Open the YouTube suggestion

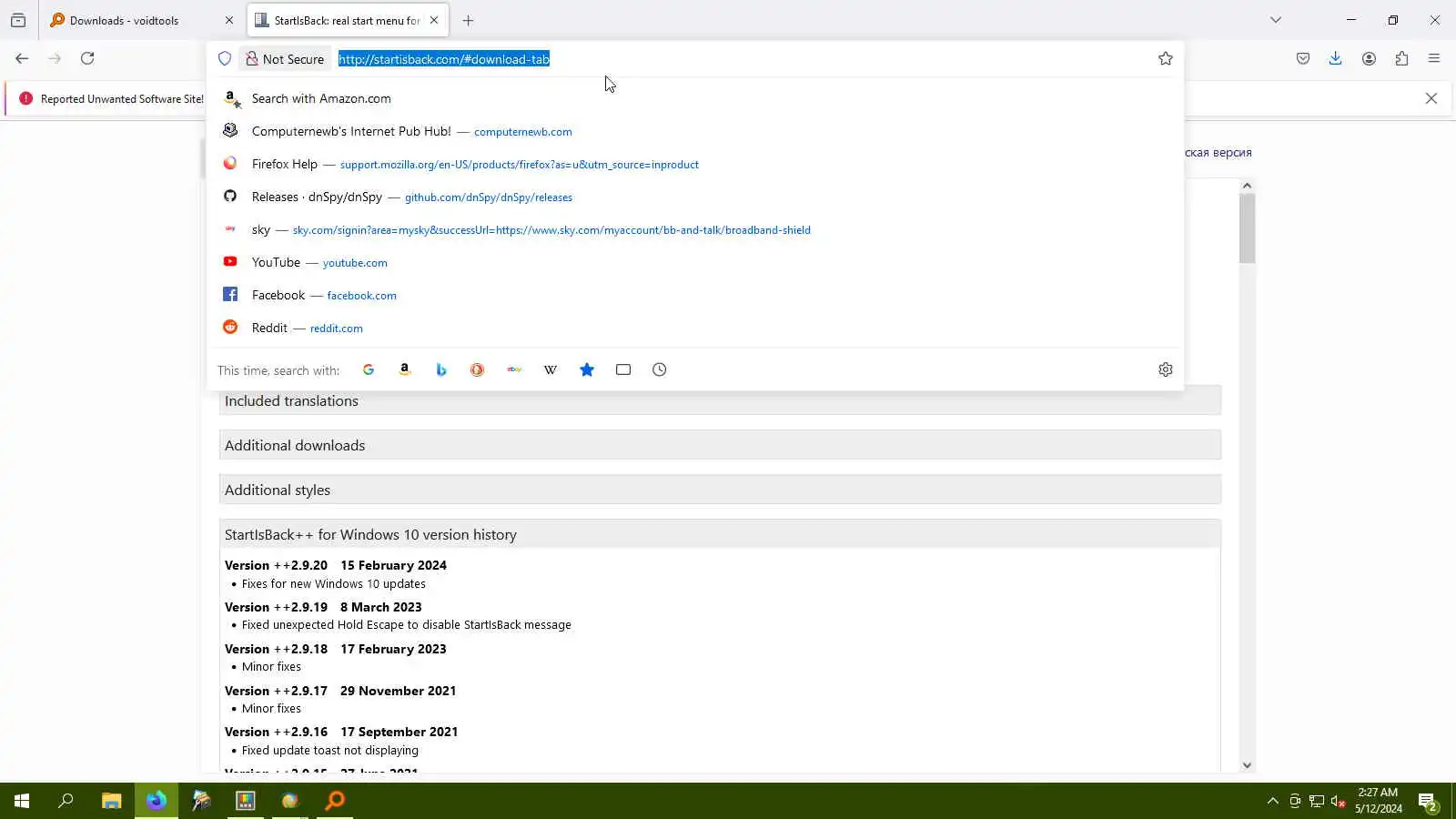tap(695, 262)
